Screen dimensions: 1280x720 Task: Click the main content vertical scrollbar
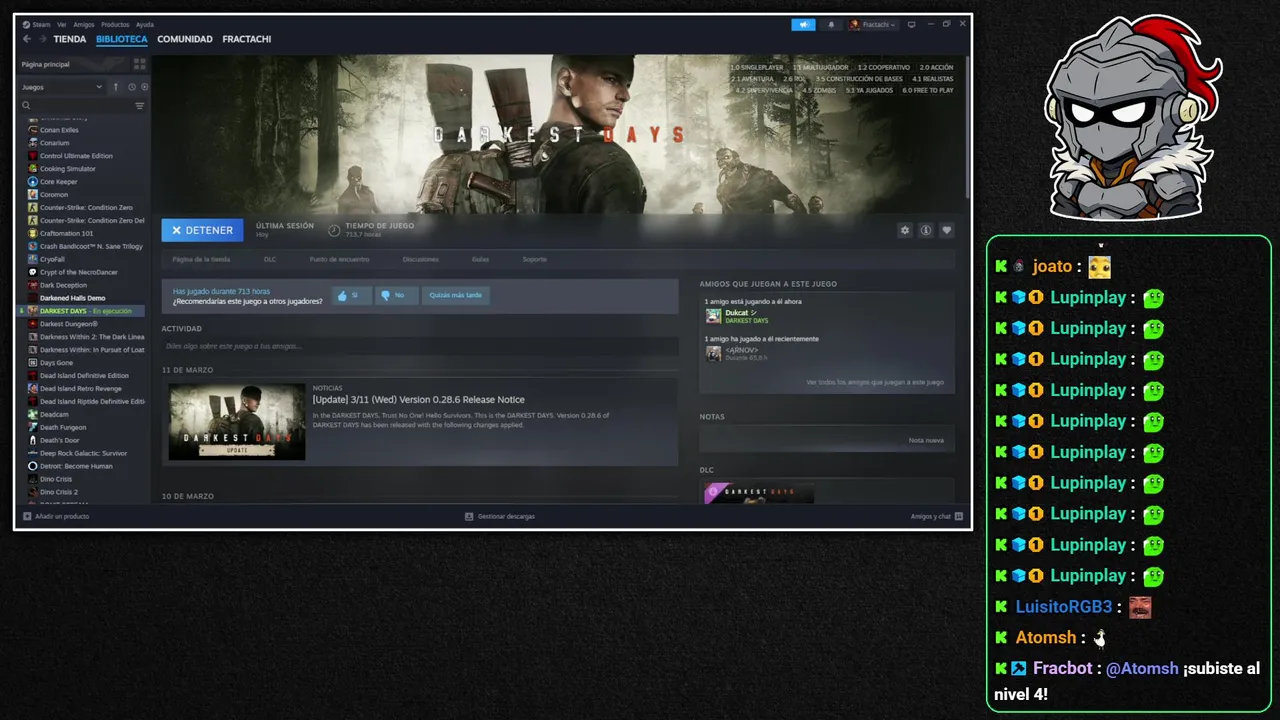click(x=966, y=127)
